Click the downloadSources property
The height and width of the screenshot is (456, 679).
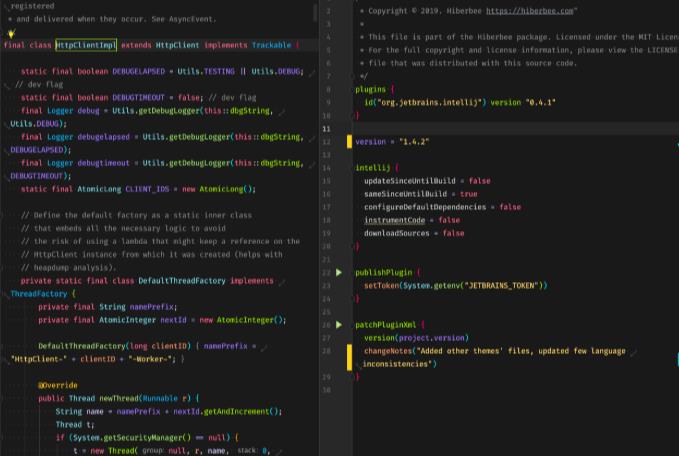(397, 233)
